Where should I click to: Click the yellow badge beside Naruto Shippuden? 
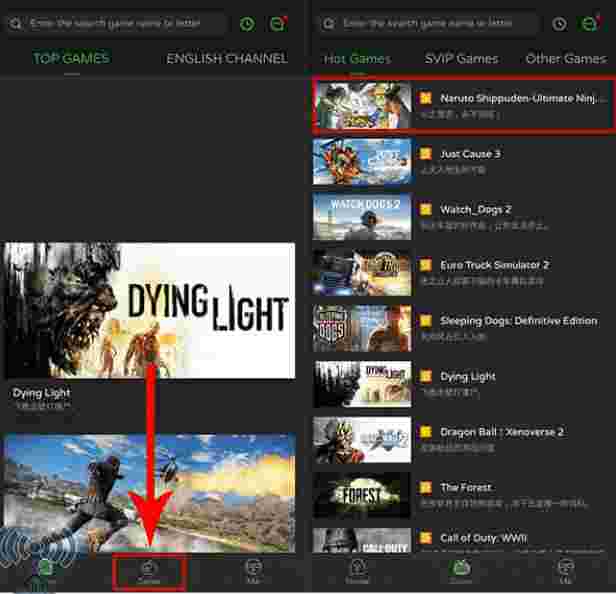click(x=425, y=98)
